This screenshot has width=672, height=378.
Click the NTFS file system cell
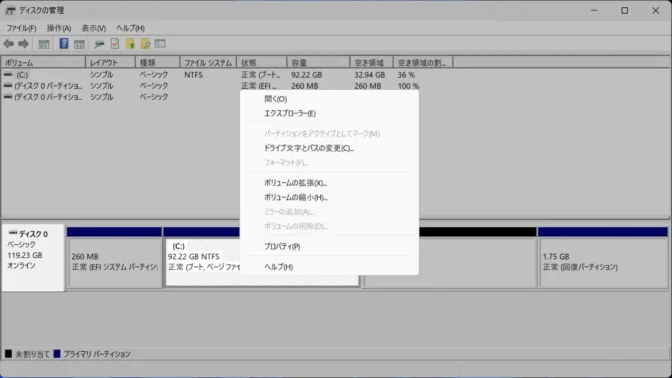pos(193,75)
